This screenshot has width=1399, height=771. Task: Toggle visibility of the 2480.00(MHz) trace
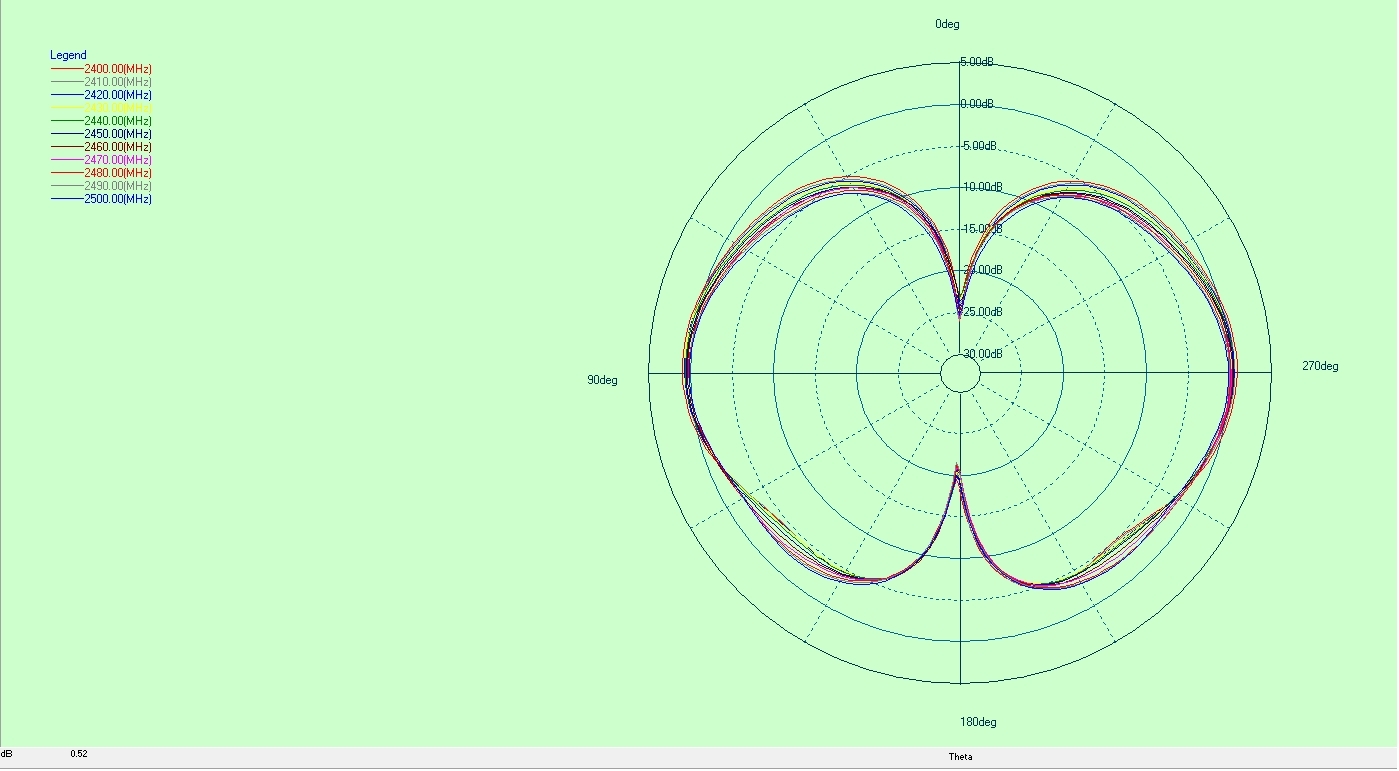(118, 173)
